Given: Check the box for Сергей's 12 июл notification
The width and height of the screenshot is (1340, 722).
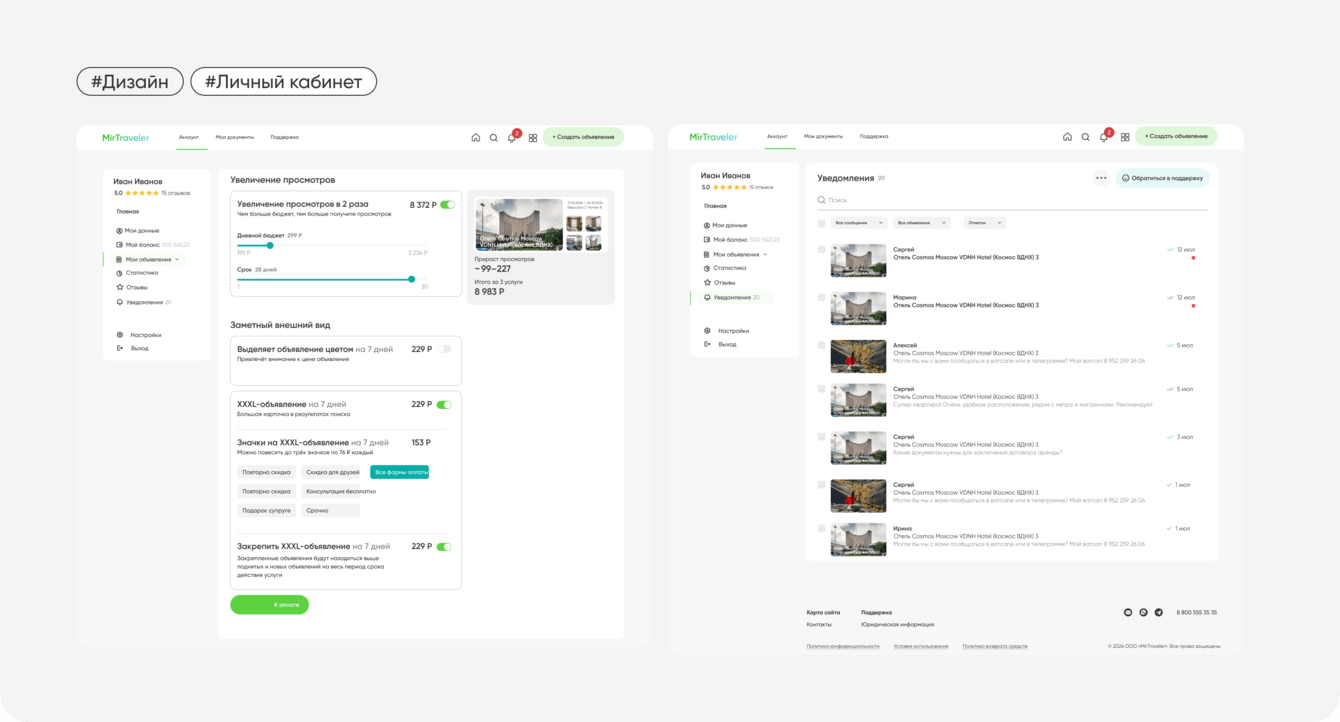Looking at the screenshot, I should (x=822, y=250).
